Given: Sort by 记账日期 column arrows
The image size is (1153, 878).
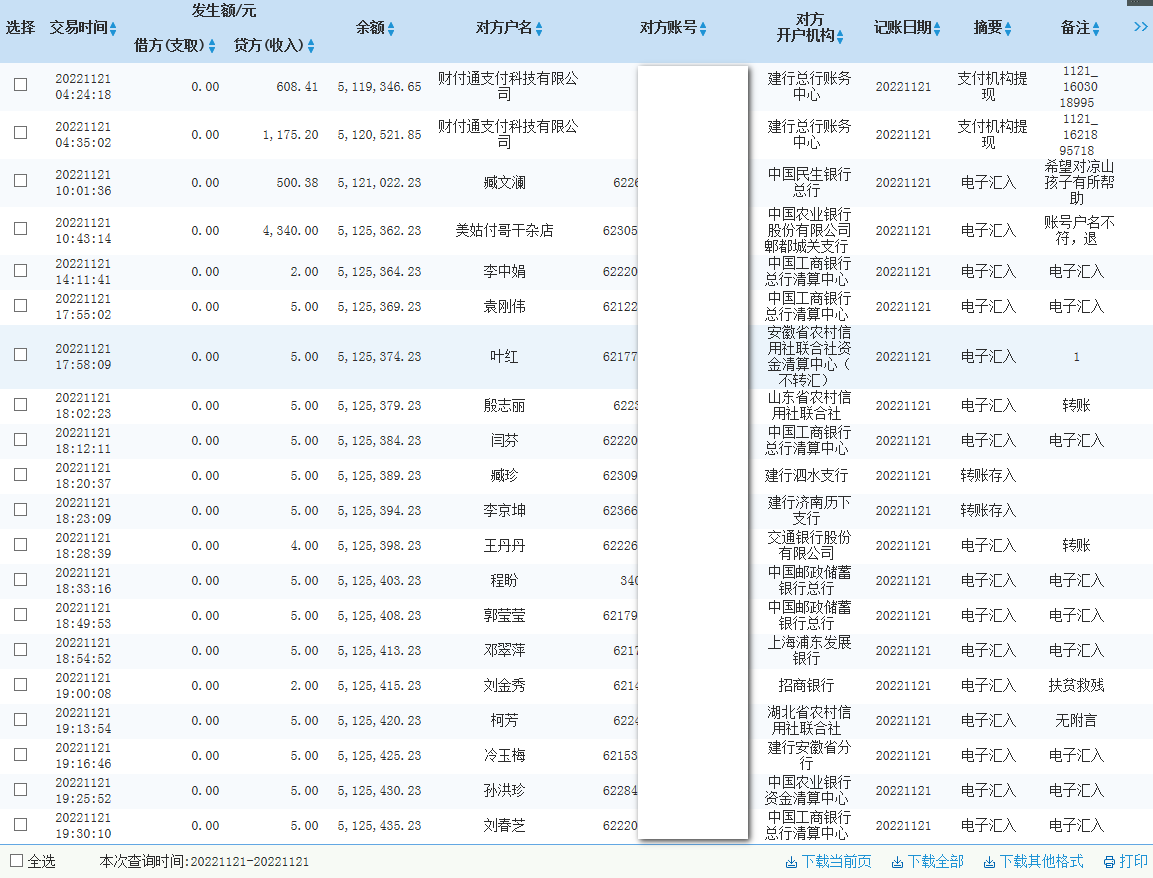Looking at the screenshot, I should coord(937,29).
